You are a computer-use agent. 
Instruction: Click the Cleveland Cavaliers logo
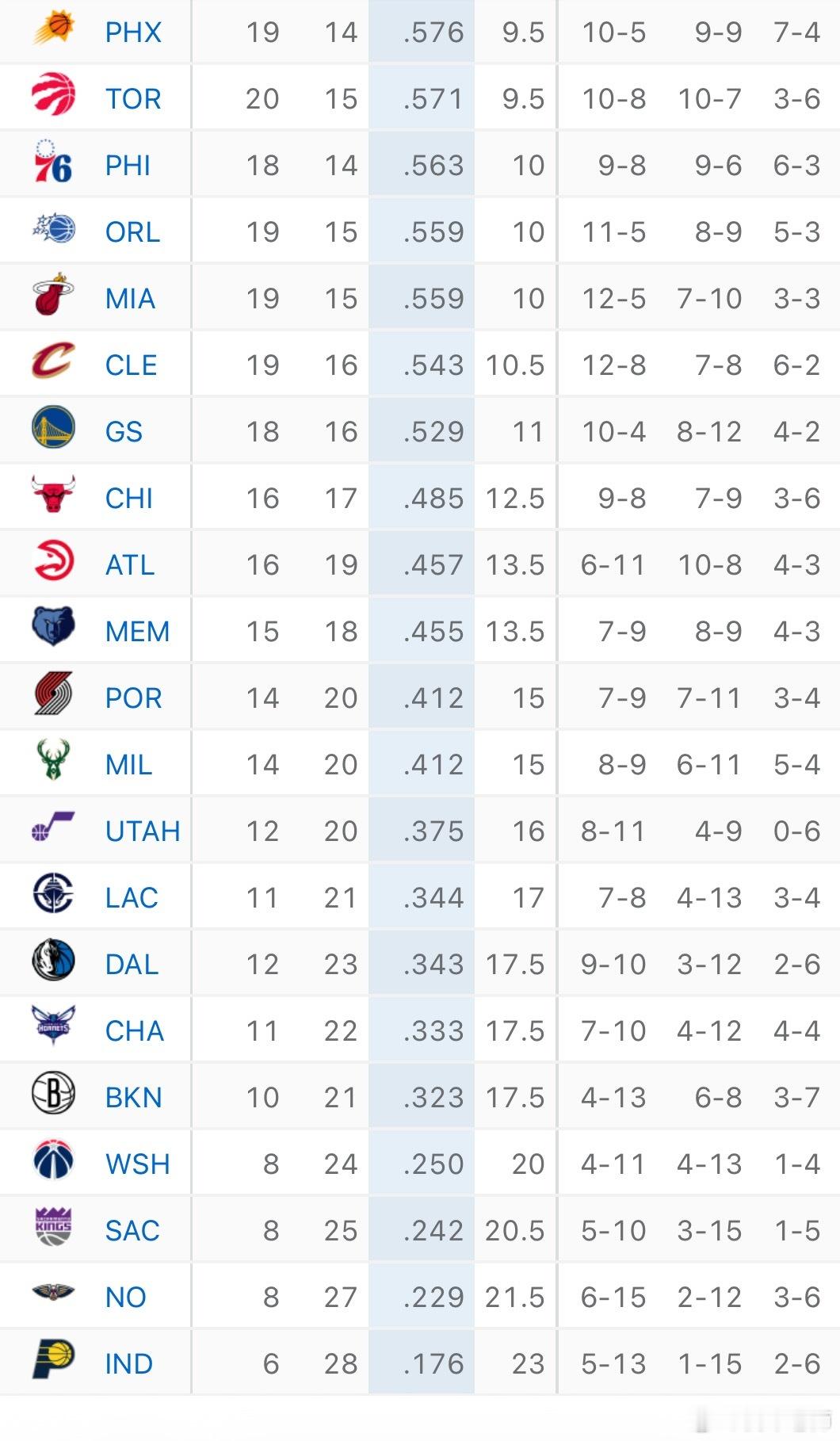pyautogui.click(x=52, y=365)
